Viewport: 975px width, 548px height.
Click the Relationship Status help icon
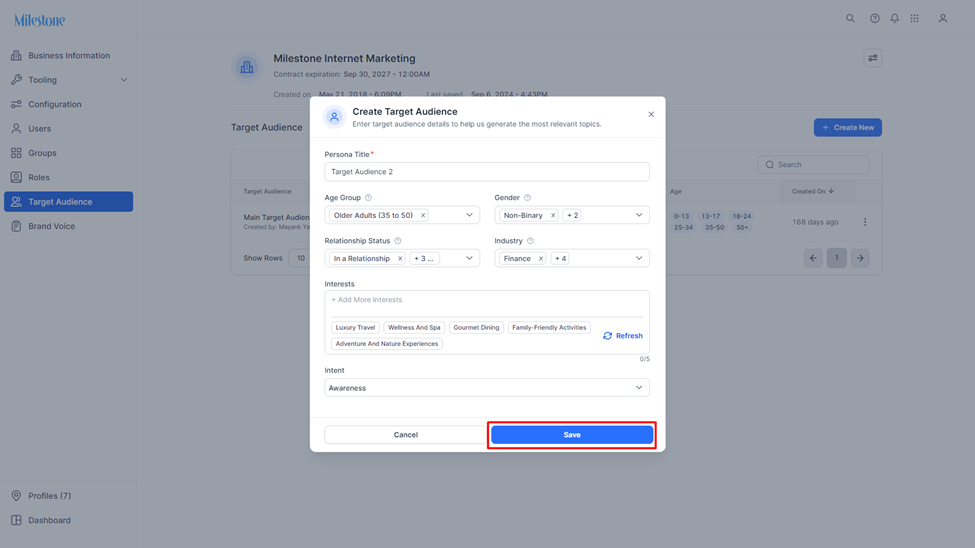point(398,241)
